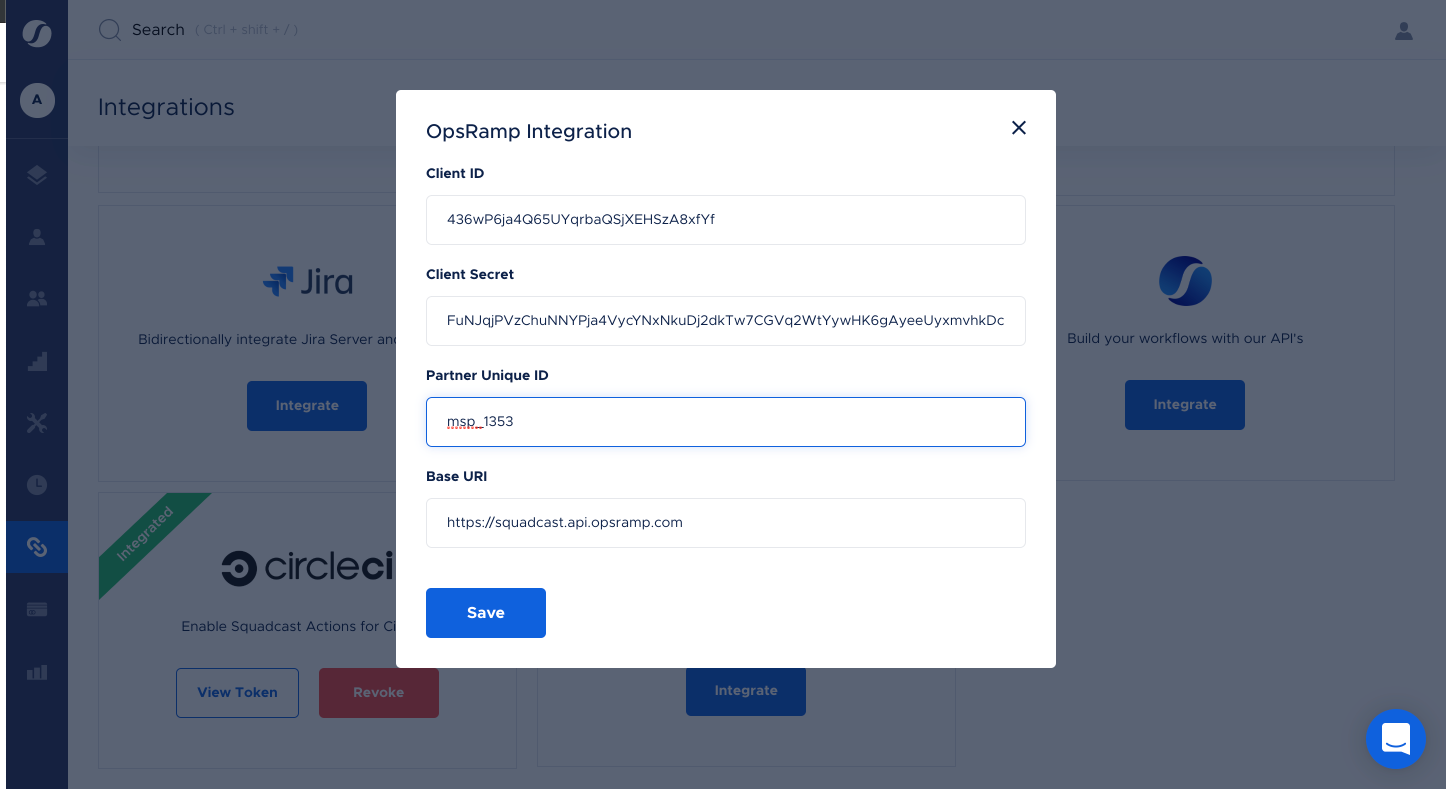Click Integrate on the API workflows card
1446x789 pixels.
[x=1185, y=405]
